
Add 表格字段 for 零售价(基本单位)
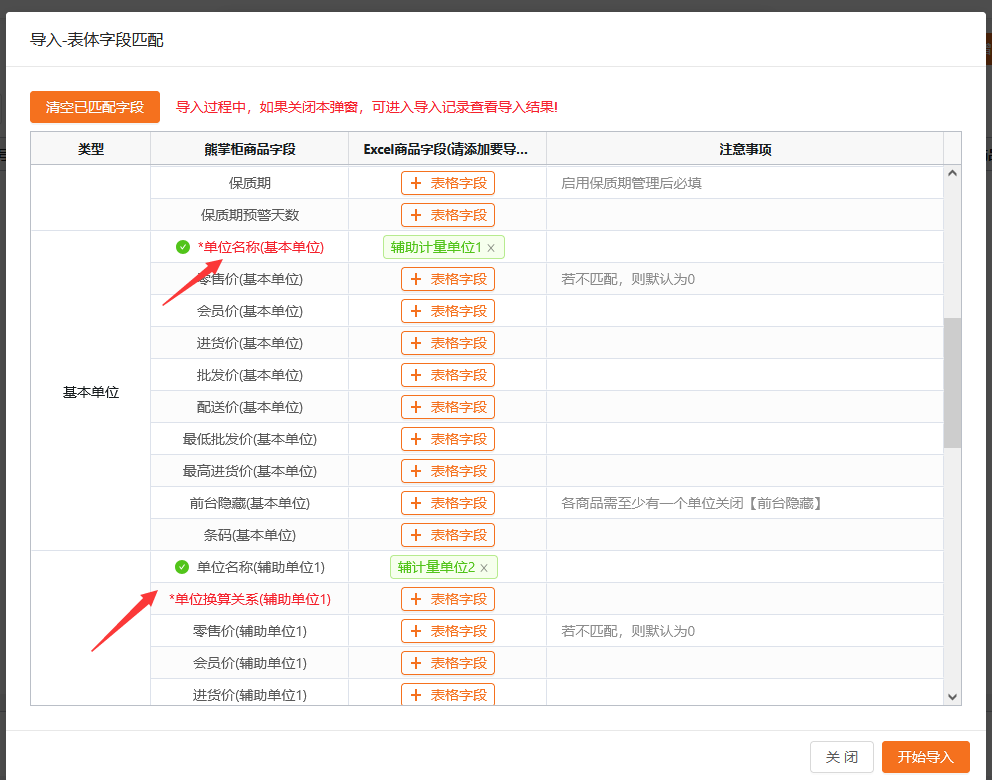[x=448, y=279]
